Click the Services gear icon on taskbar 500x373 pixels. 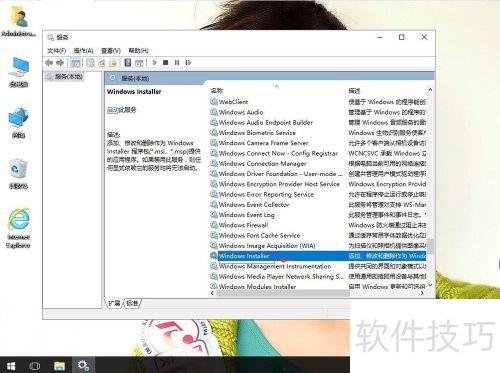[x=83, y=366]
